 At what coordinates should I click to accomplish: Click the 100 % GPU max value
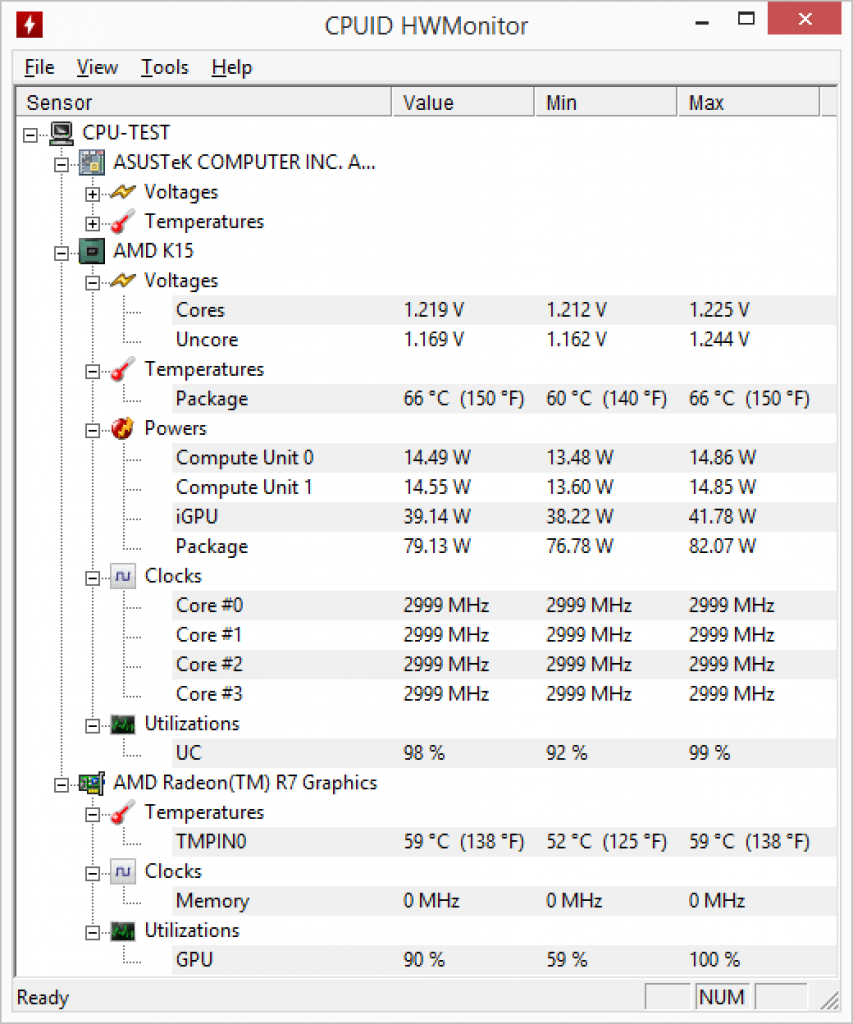(x=715, y=960)
